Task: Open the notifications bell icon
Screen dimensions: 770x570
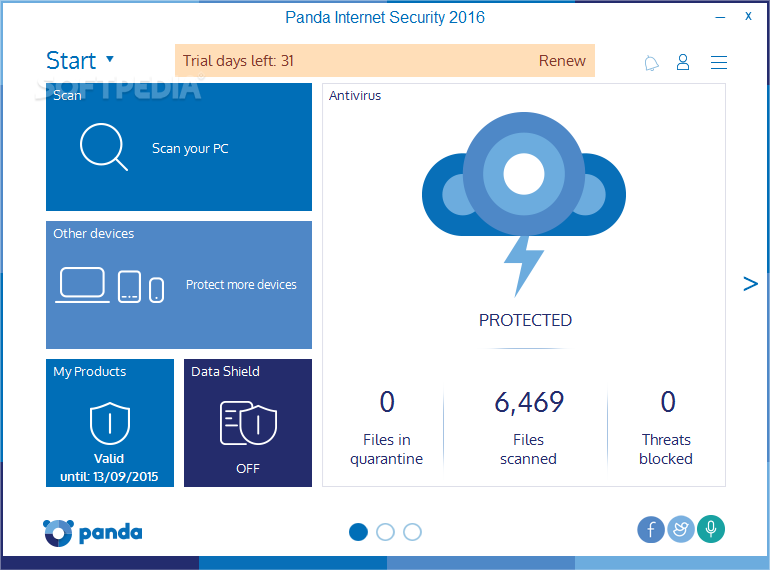Action: (x=652, y=63)
